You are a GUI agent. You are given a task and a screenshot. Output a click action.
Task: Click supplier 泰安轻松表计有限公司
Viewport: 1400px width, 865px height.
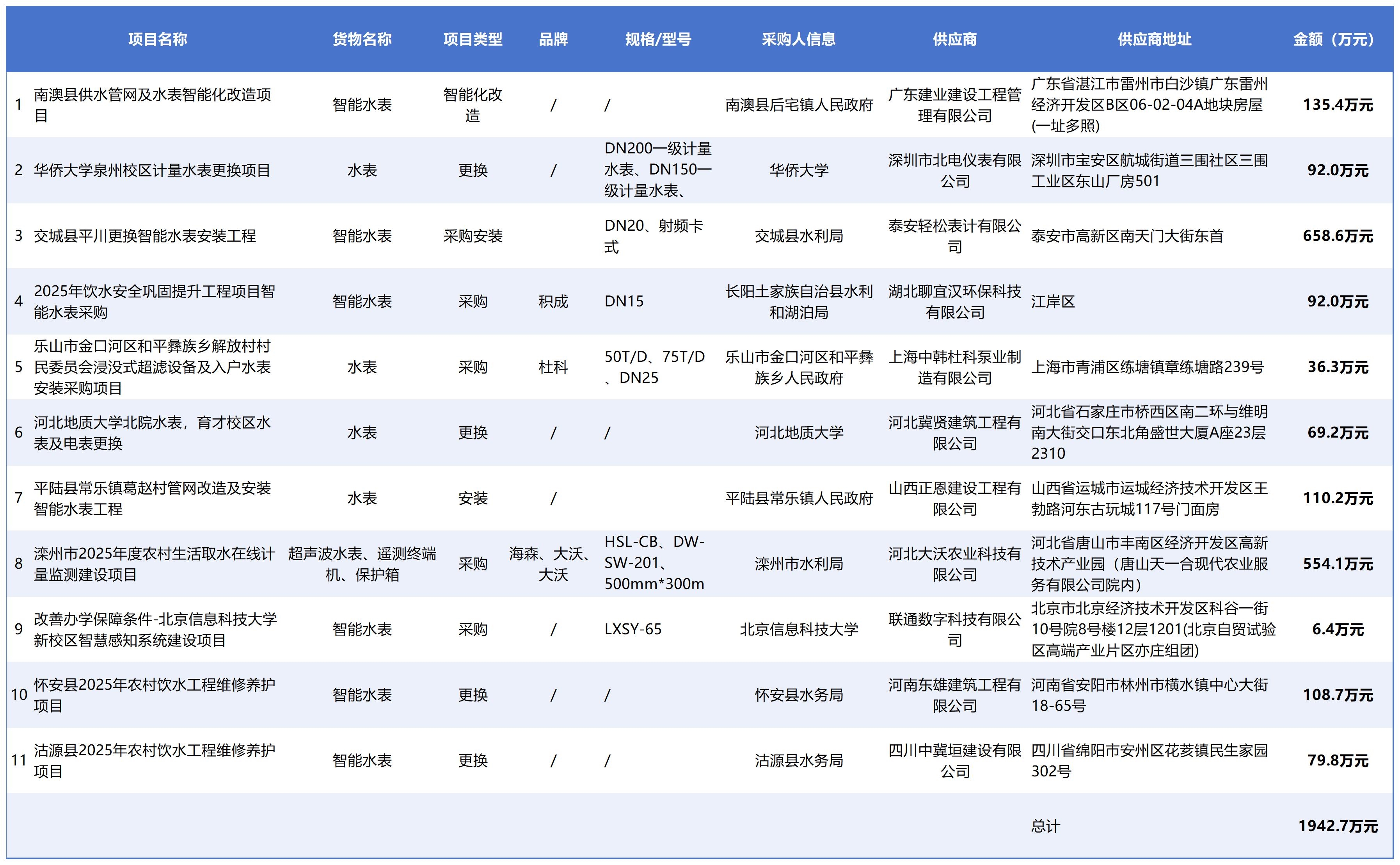tap(954, 236)
